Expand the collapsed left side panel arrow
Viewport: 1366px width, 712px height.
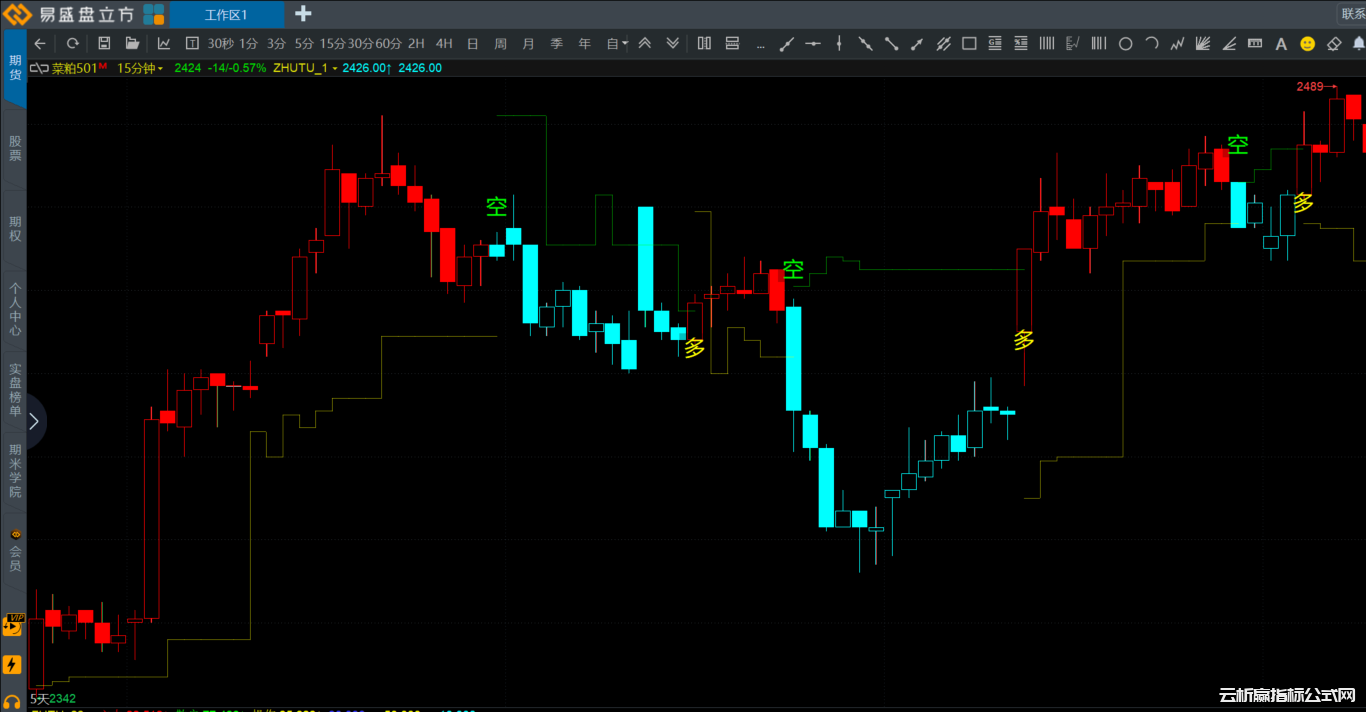tap(33, 421)
